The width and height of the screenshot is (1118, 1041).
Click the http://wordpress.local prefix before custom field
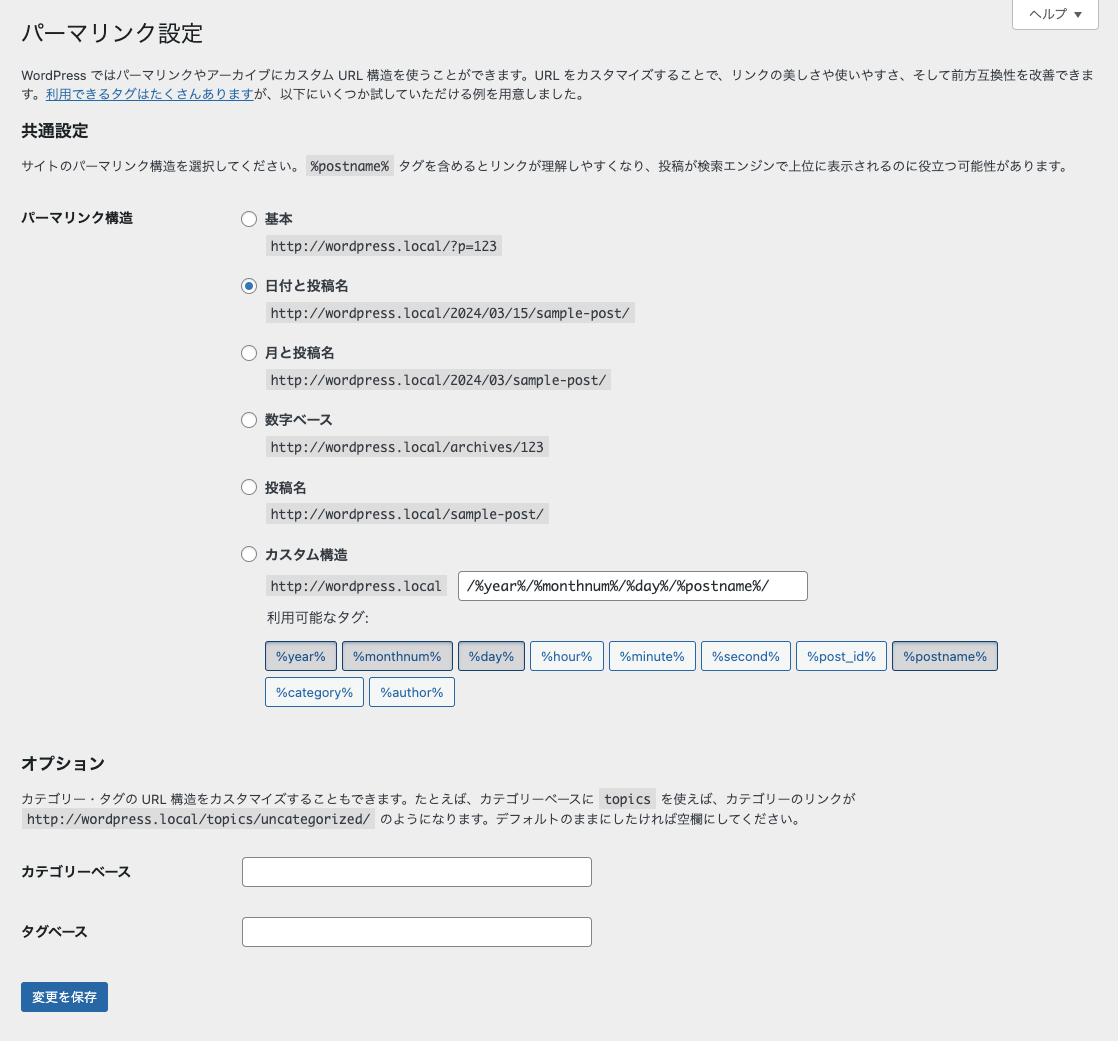coord(356,586)
